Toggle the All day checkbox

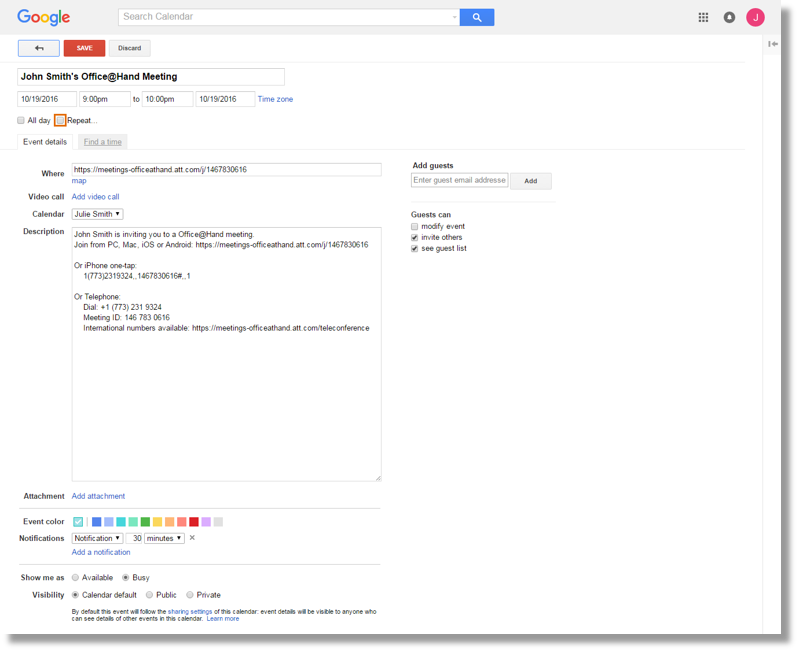pyautogui.click(x=21, y=120)
